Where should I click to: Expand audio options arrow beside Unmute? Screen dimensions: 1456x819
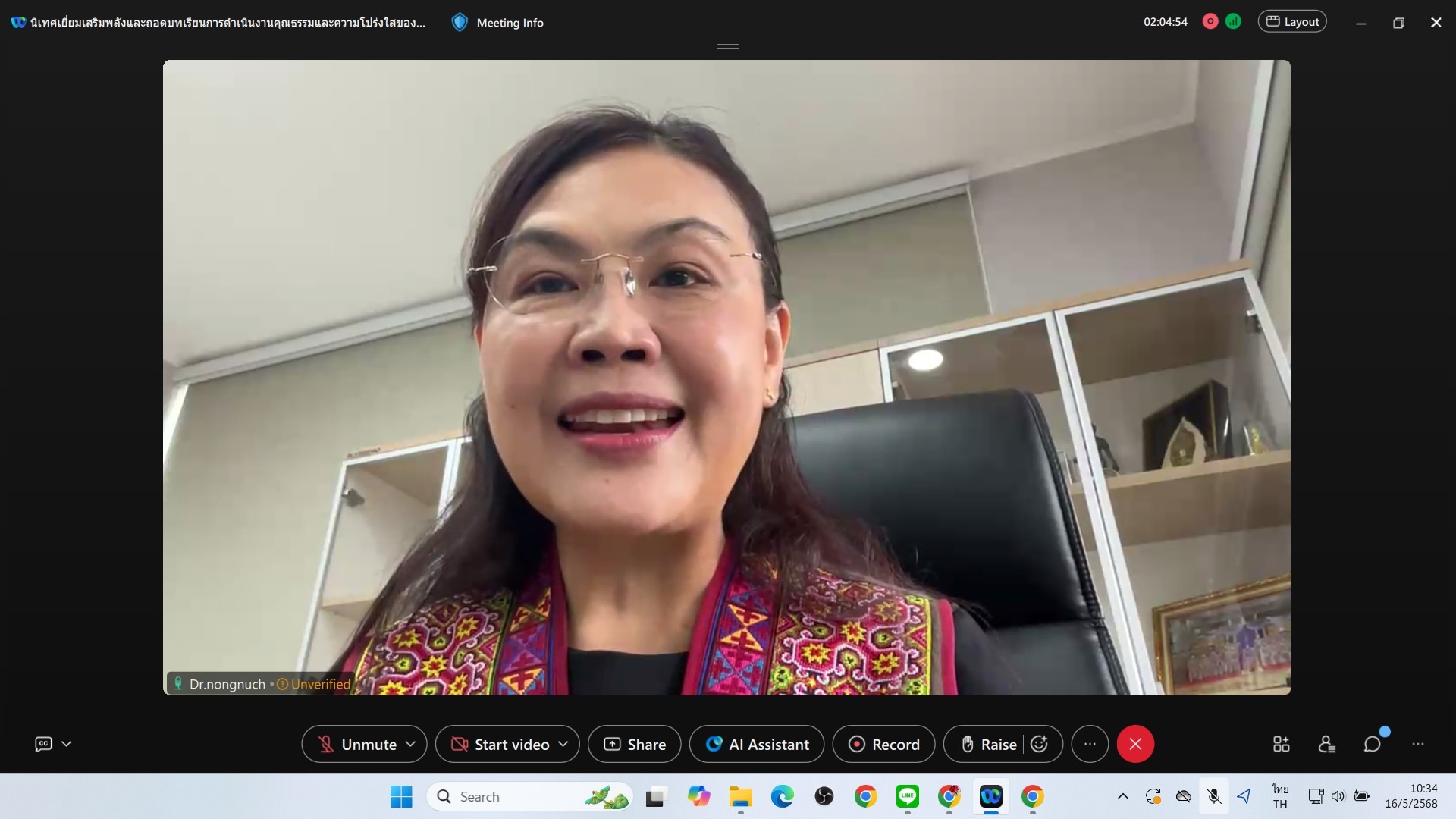coord(411,744)
